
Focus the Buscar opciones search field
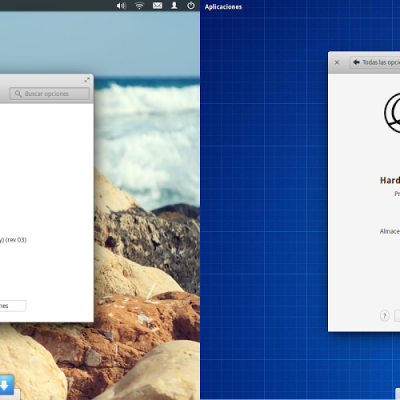50,94
